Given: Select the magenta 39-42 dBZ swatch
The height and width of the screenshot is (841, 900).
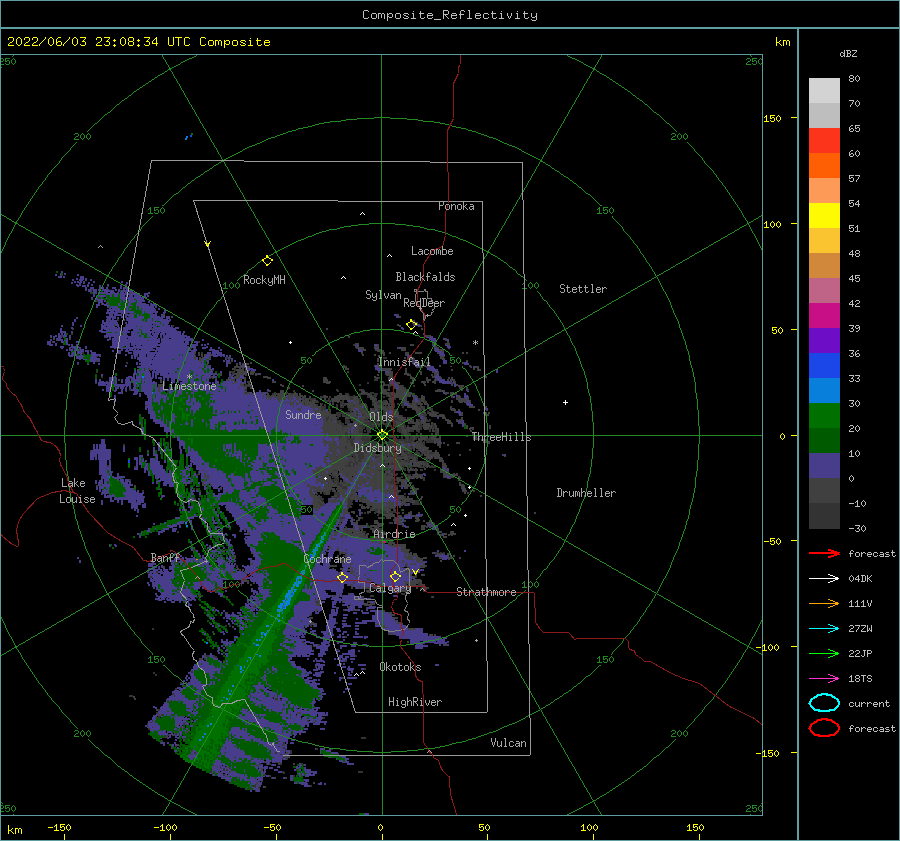Looking at the screenshot, I should point(824,316).
